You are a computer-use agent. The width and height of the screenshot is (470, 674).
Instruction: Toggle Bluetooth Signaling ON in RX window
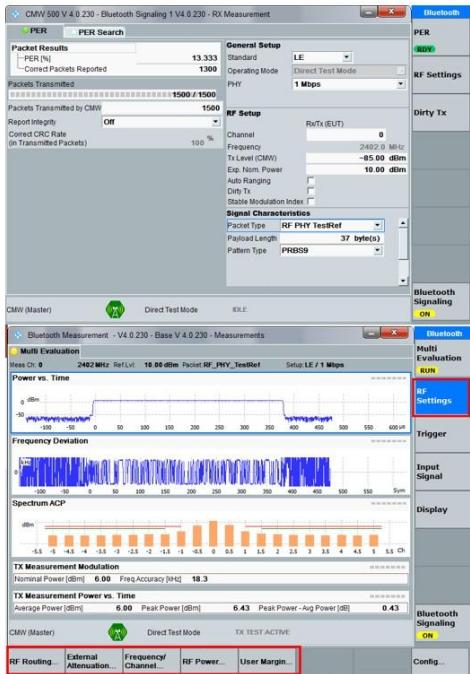pyautogui.click(x=440, y=303)
